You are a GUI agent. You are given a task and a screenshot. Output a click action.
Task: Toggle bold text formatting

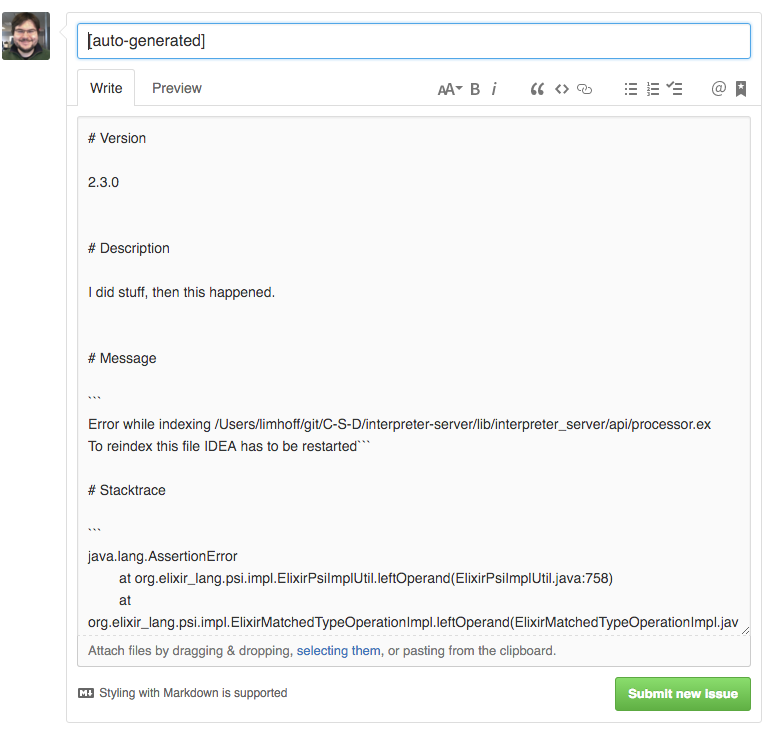[475, 89]
